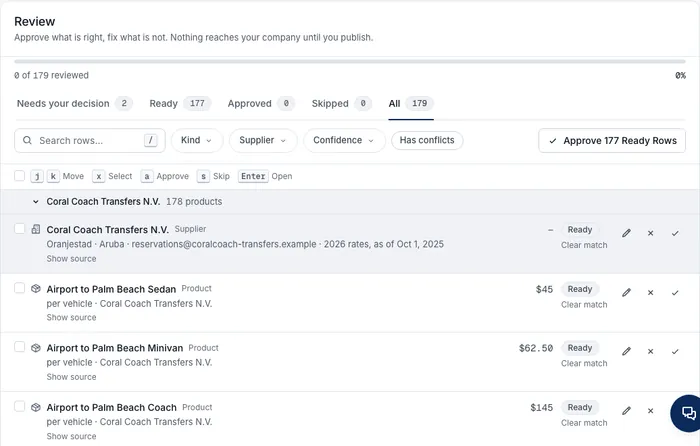Open the Supplier filter dropdown

[262, 140]
